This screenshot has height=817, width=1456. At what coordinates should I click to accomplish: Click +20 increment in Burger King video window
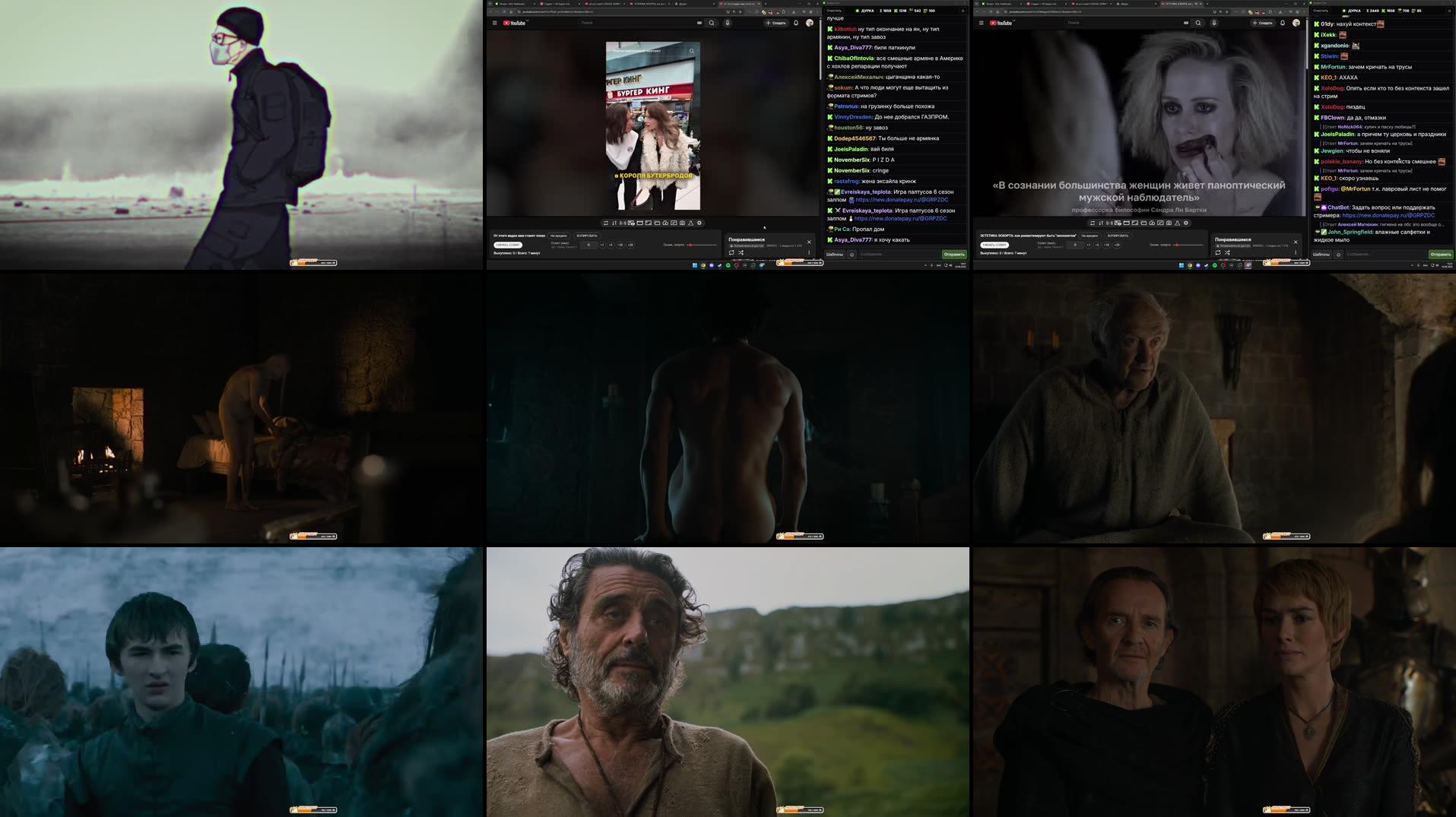click(x=630, y=245)
